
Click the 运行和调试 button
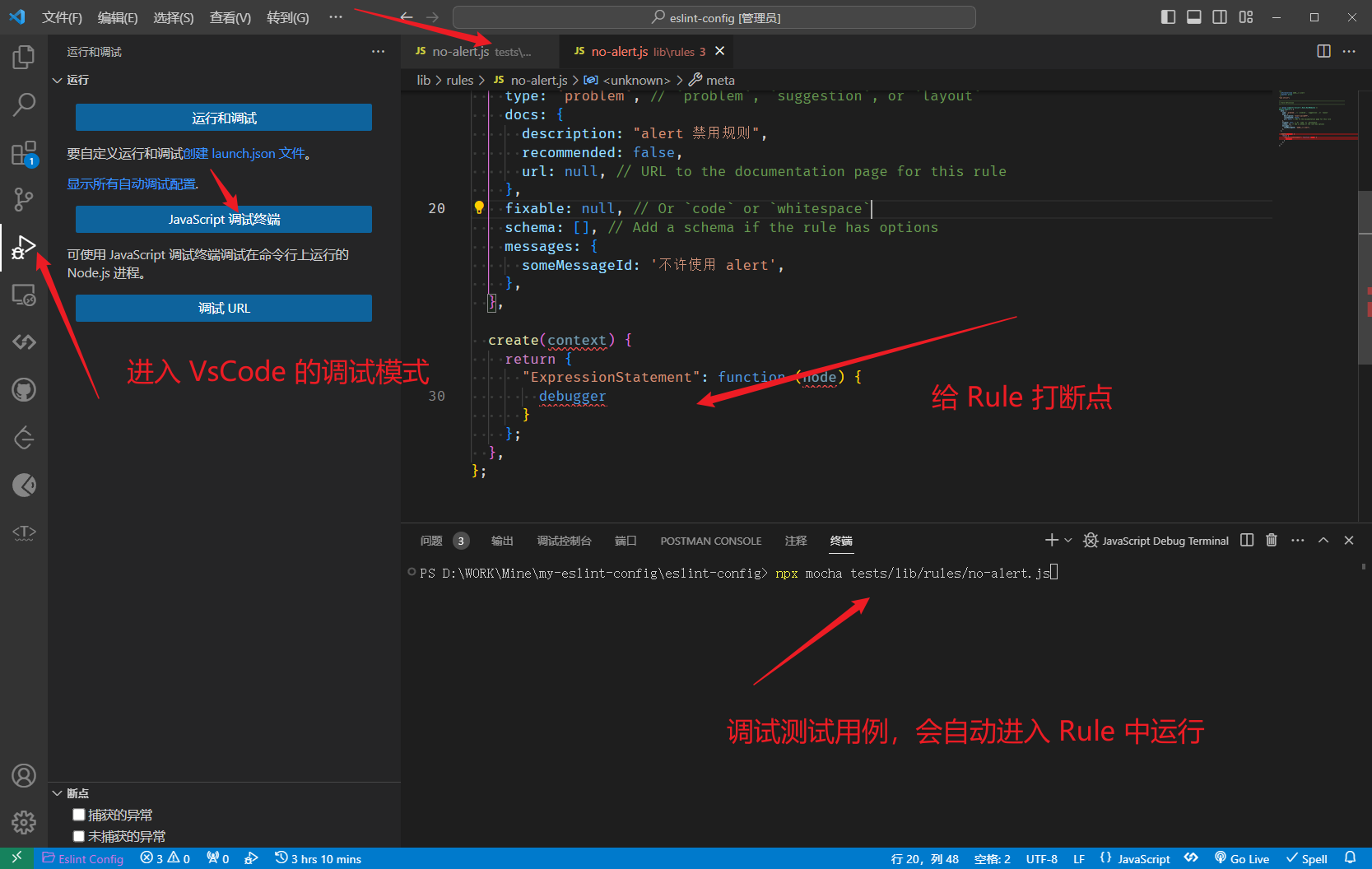224,118
